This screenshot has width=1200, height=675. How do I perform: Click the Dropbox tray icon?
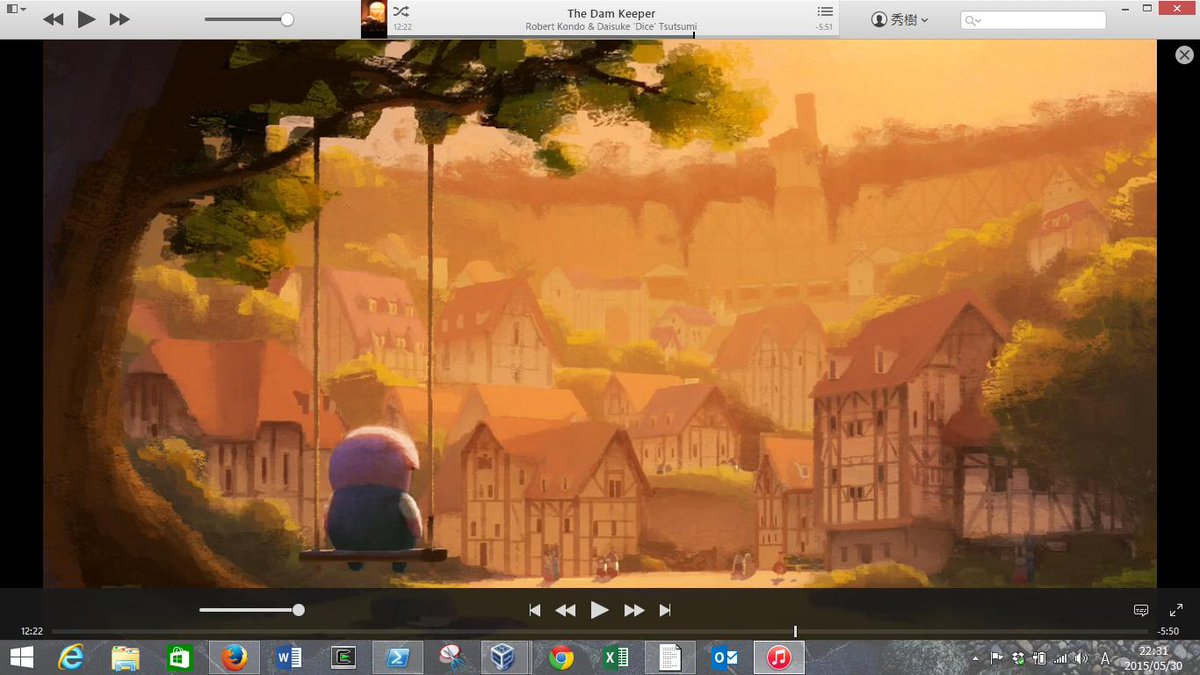tap(1018, 658)
